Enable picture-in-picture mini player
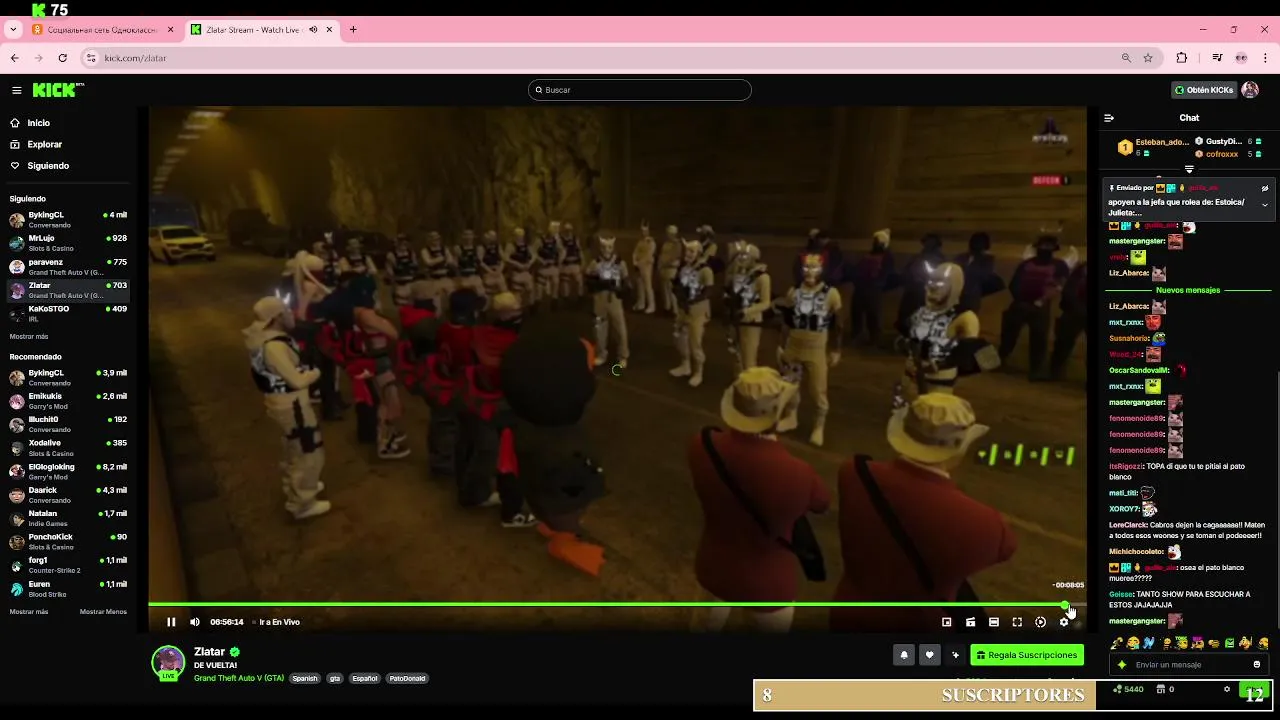The height and width of the screenshot is (720, 1280). click(947, 622)
